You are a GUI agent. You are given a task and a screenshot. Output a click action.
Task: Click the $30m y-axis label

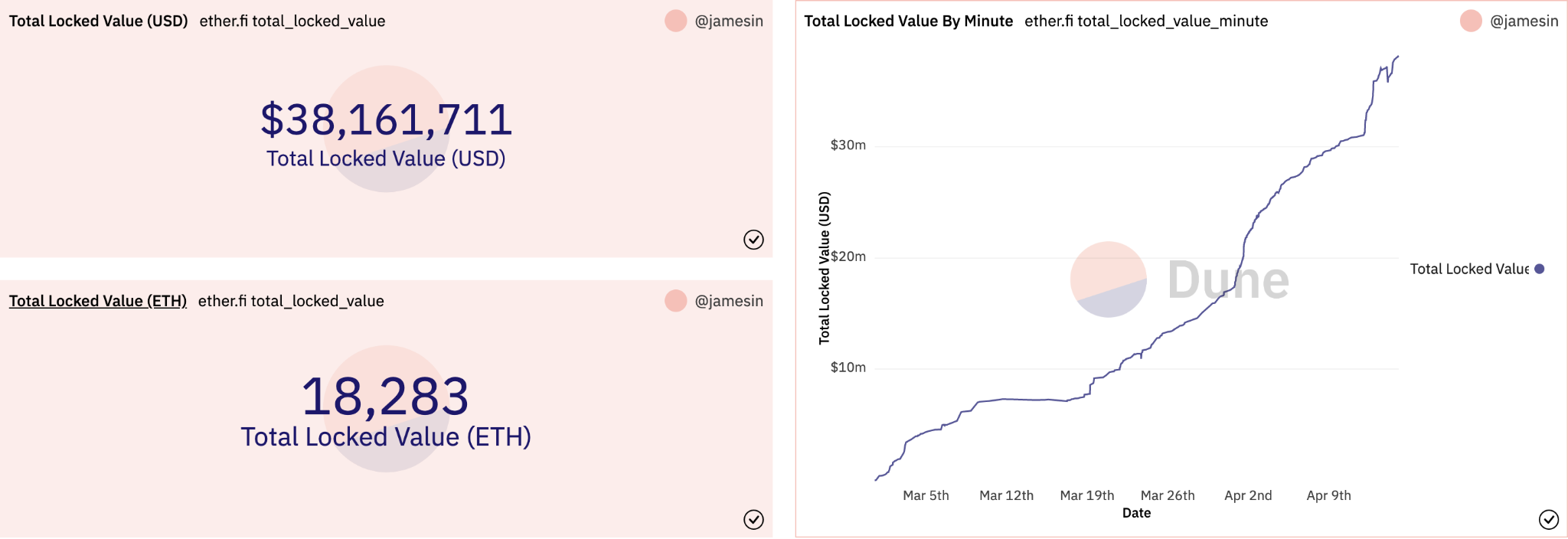click(848, 145)
